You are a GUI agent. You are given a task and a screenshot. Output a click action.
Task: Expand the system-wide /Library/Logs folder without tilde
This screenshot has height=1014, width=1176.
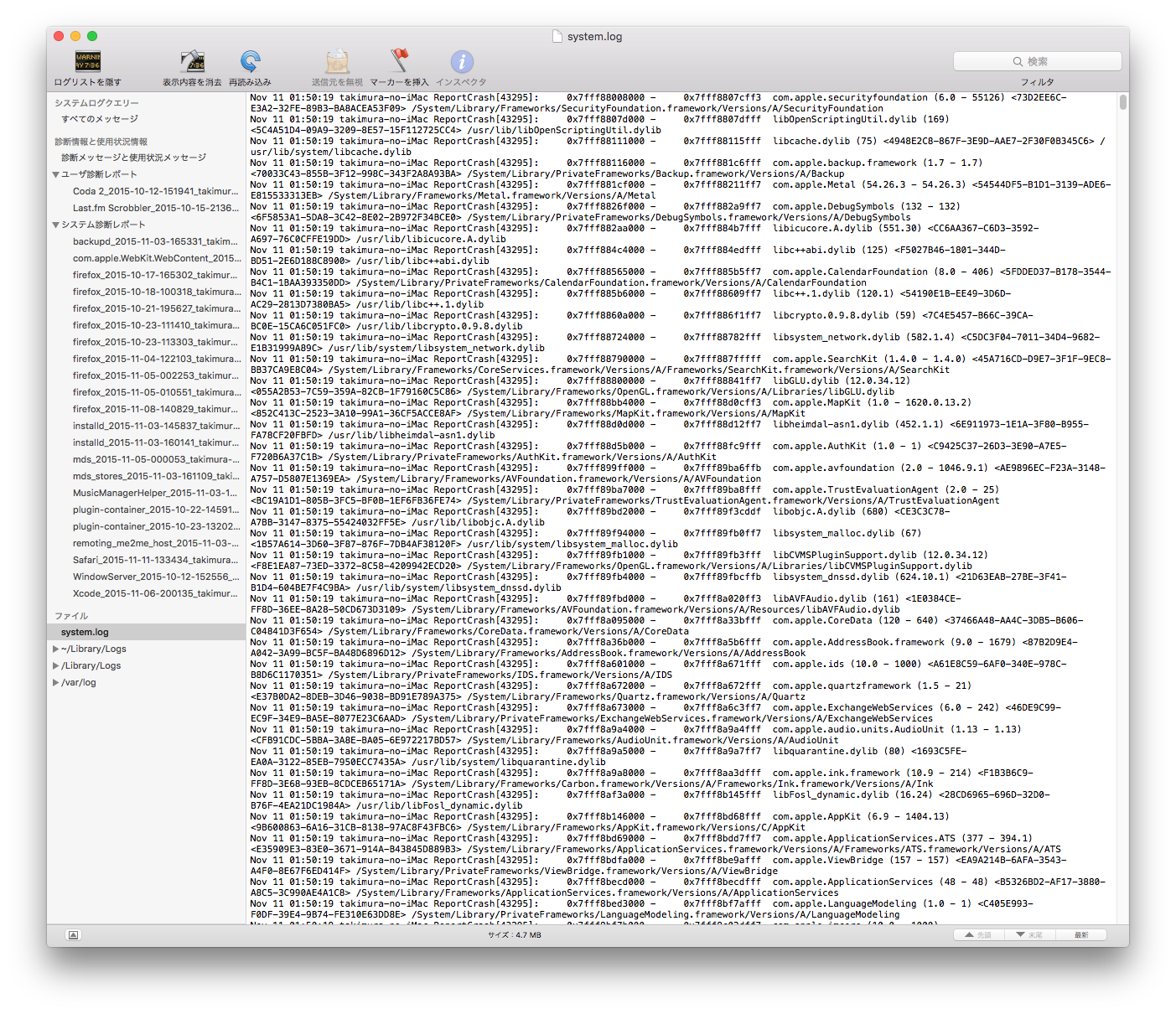56,665
